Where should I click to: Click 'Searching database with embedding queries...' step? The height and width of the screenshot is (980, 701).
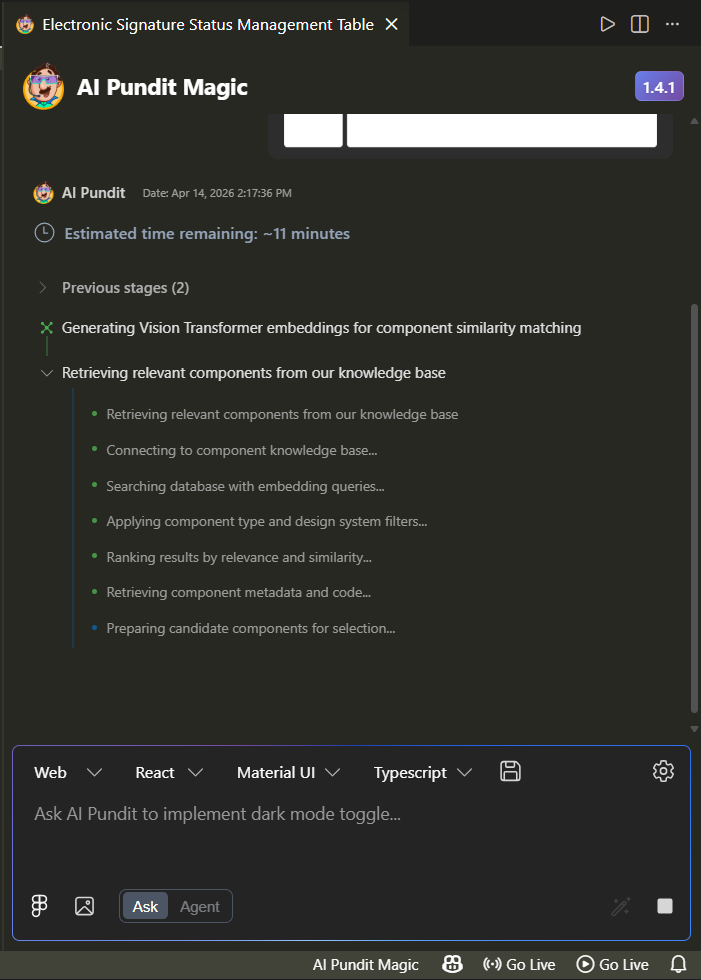[245, 486]
